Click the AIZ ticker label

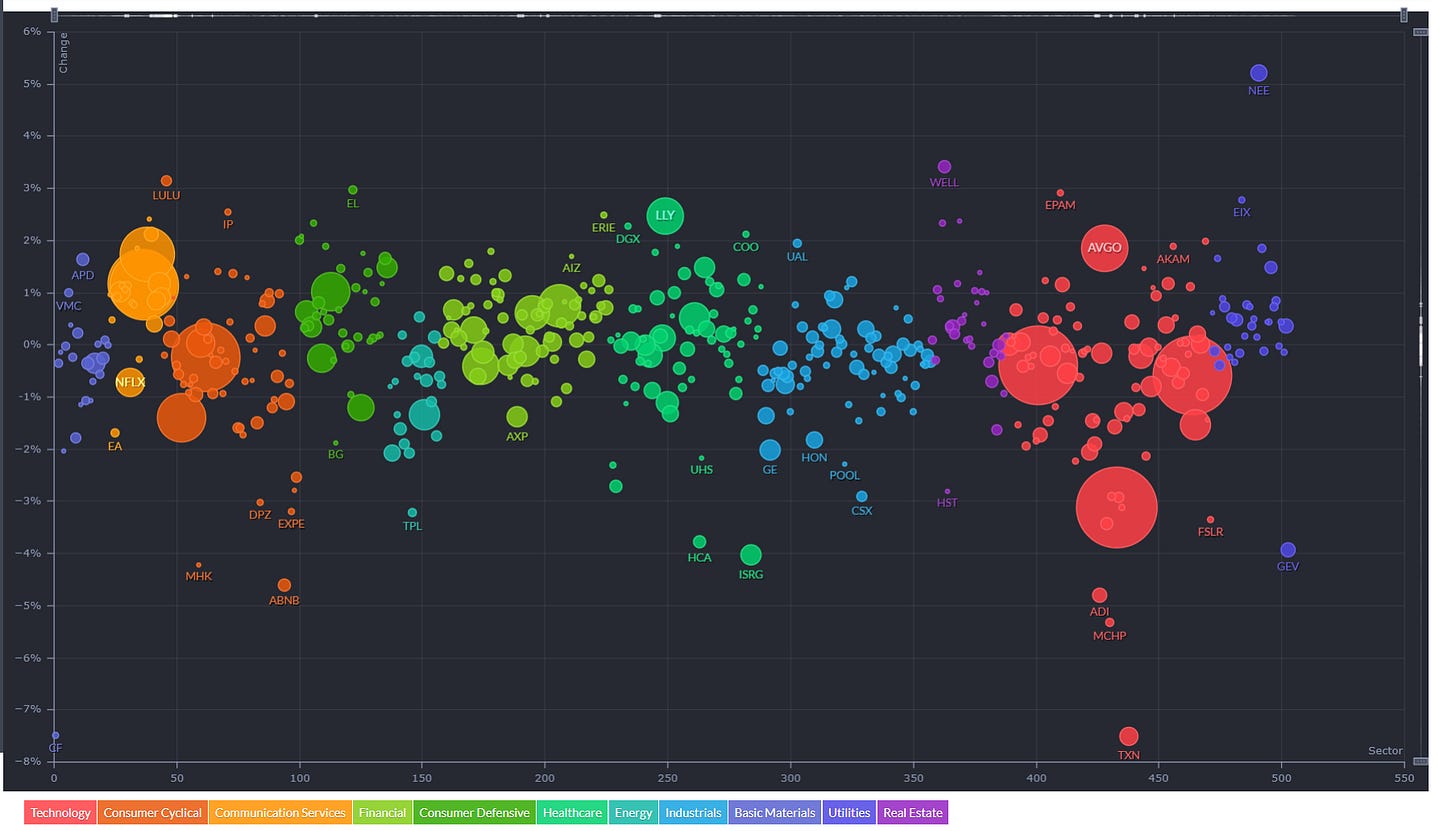pyautogui.click(x=571, y=268)
